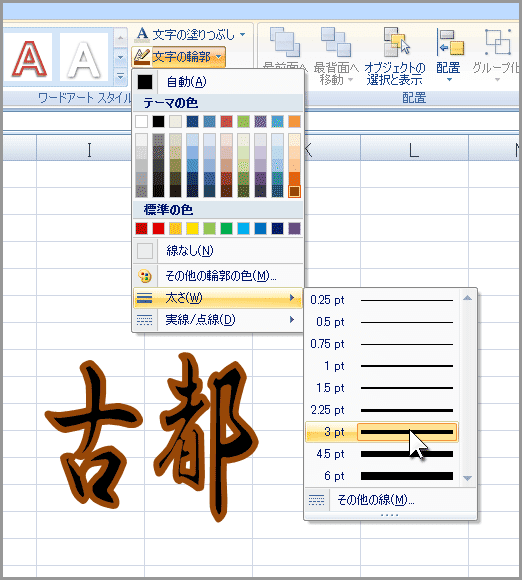Pick the white theme color swatch
This screenshot has height=580, width=522.
pyautogui.click(x=141, y=121)
